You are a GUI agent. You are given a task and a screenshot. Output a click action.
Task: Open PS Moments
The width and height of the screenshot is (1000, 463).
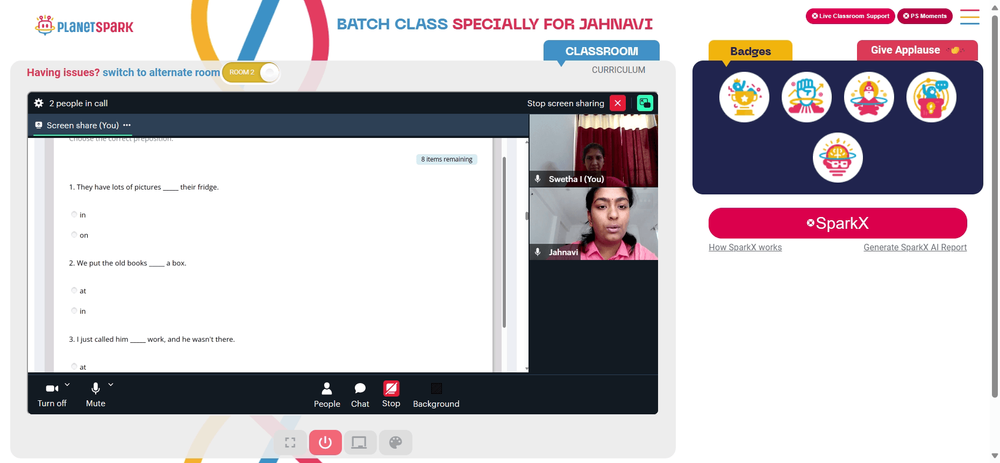[x=925, y=16]
